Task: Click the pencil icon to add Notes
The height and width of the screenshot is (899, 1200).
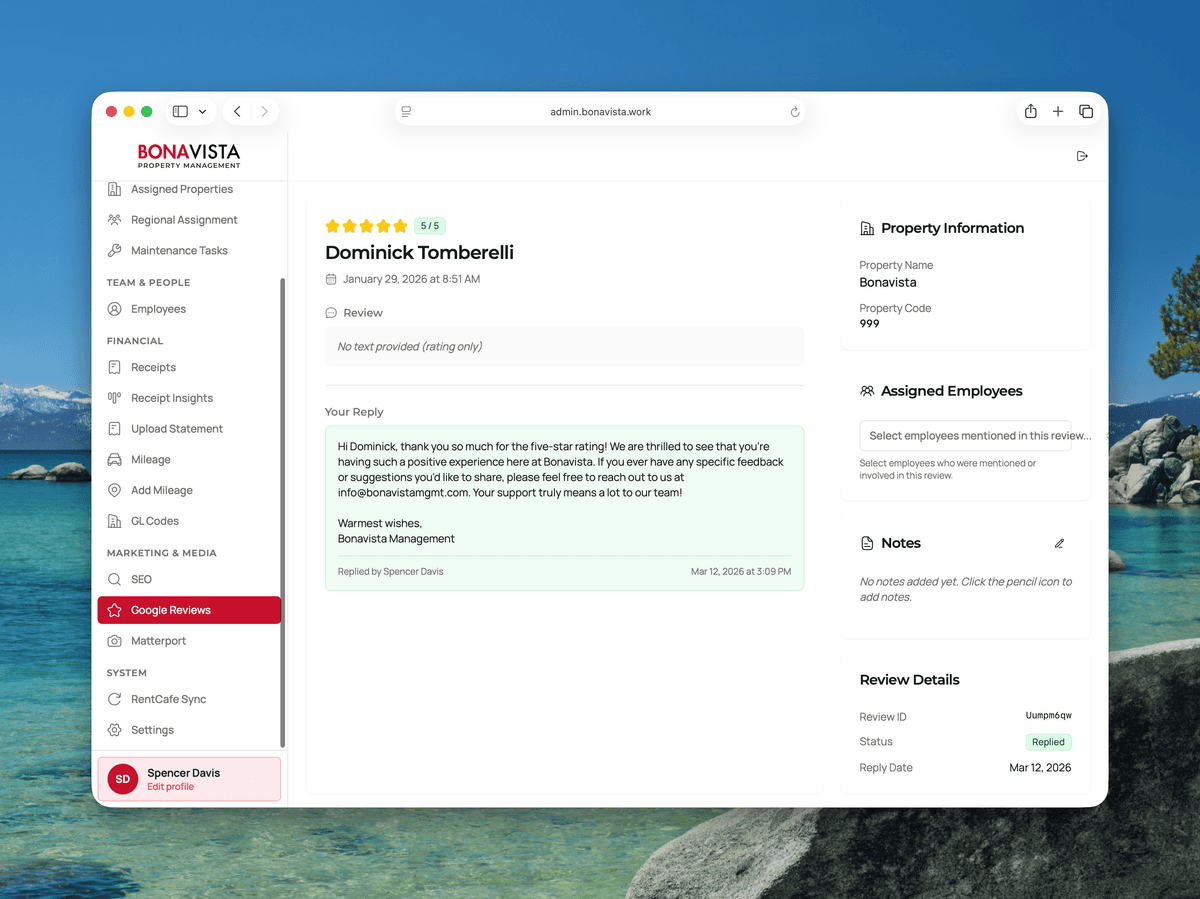Action: click(x=1059, y=543)
